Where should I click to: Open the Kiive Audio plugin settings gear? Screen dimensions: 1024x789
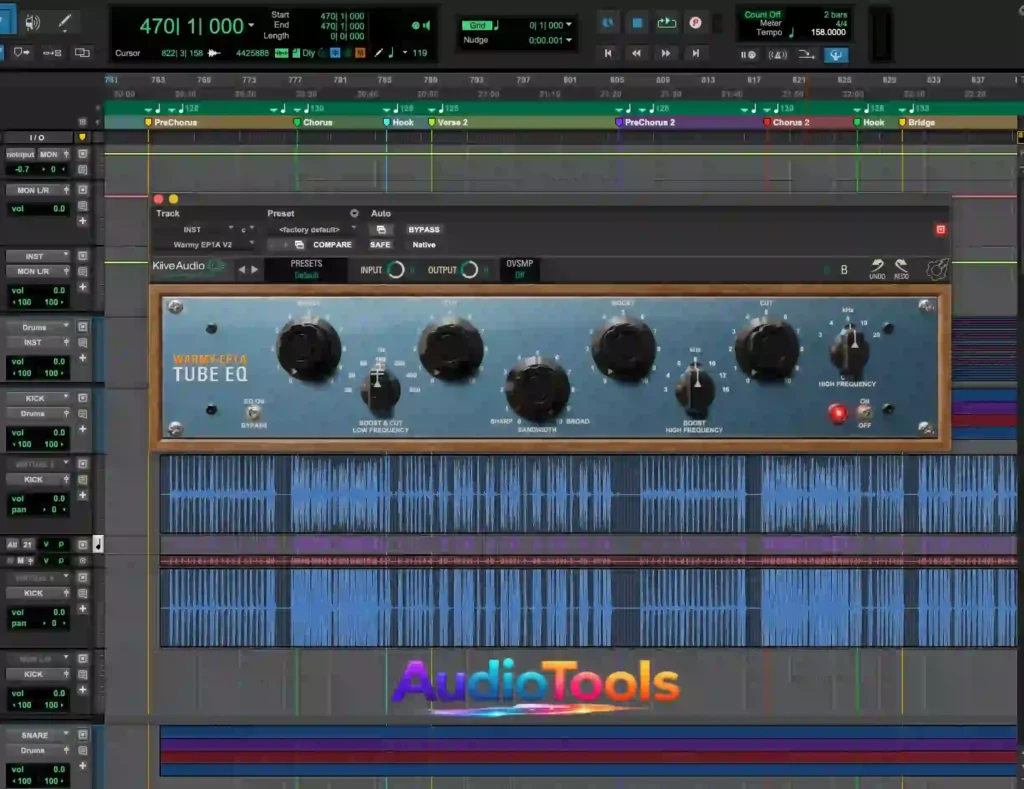tap(937, 269)
